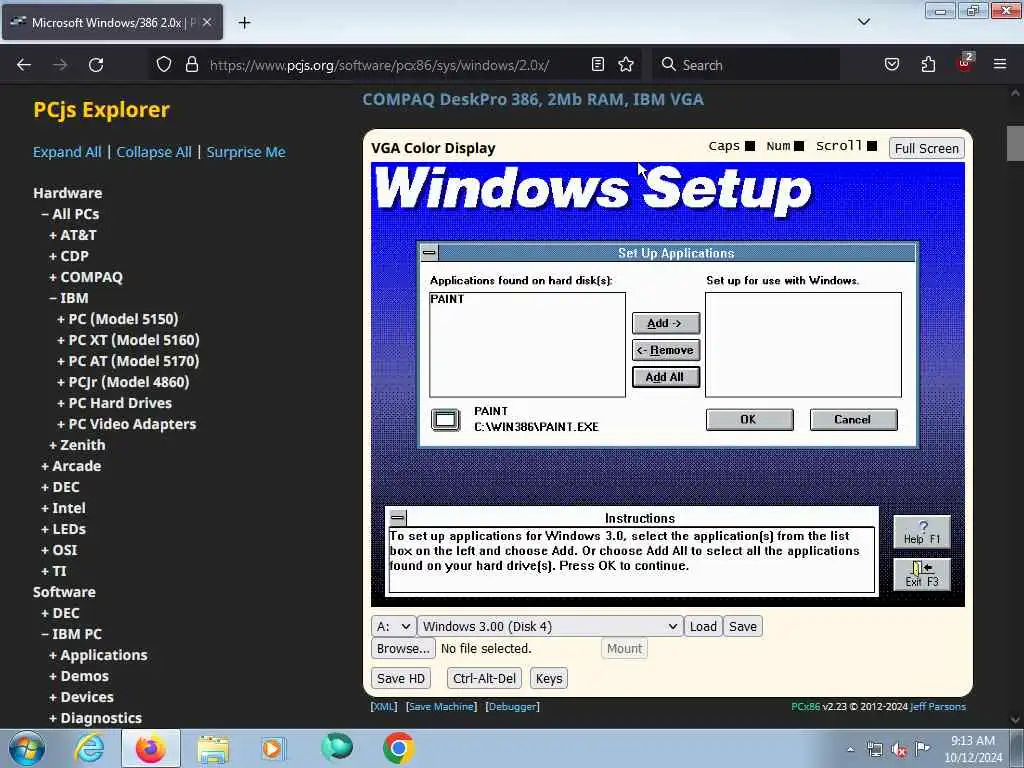Viewport: 1024px width, 768px height.
Task: Click the red extension badge icon
Action: (965, 63)
